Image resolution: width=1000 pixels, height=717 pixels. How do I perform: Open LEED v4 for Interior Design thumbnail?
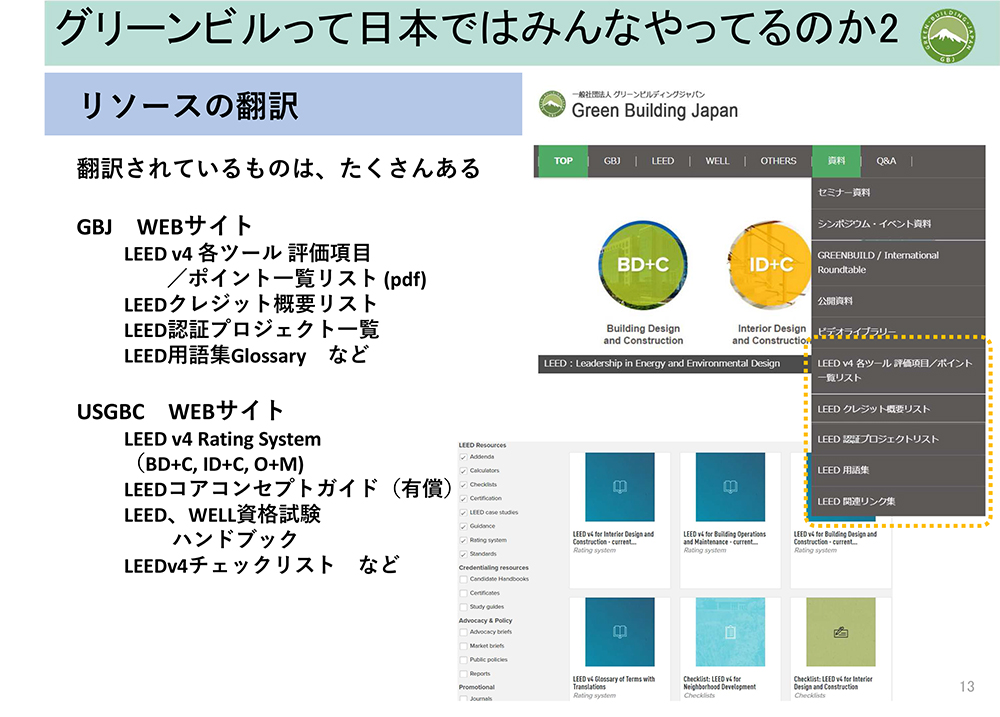tap(619, 487)
